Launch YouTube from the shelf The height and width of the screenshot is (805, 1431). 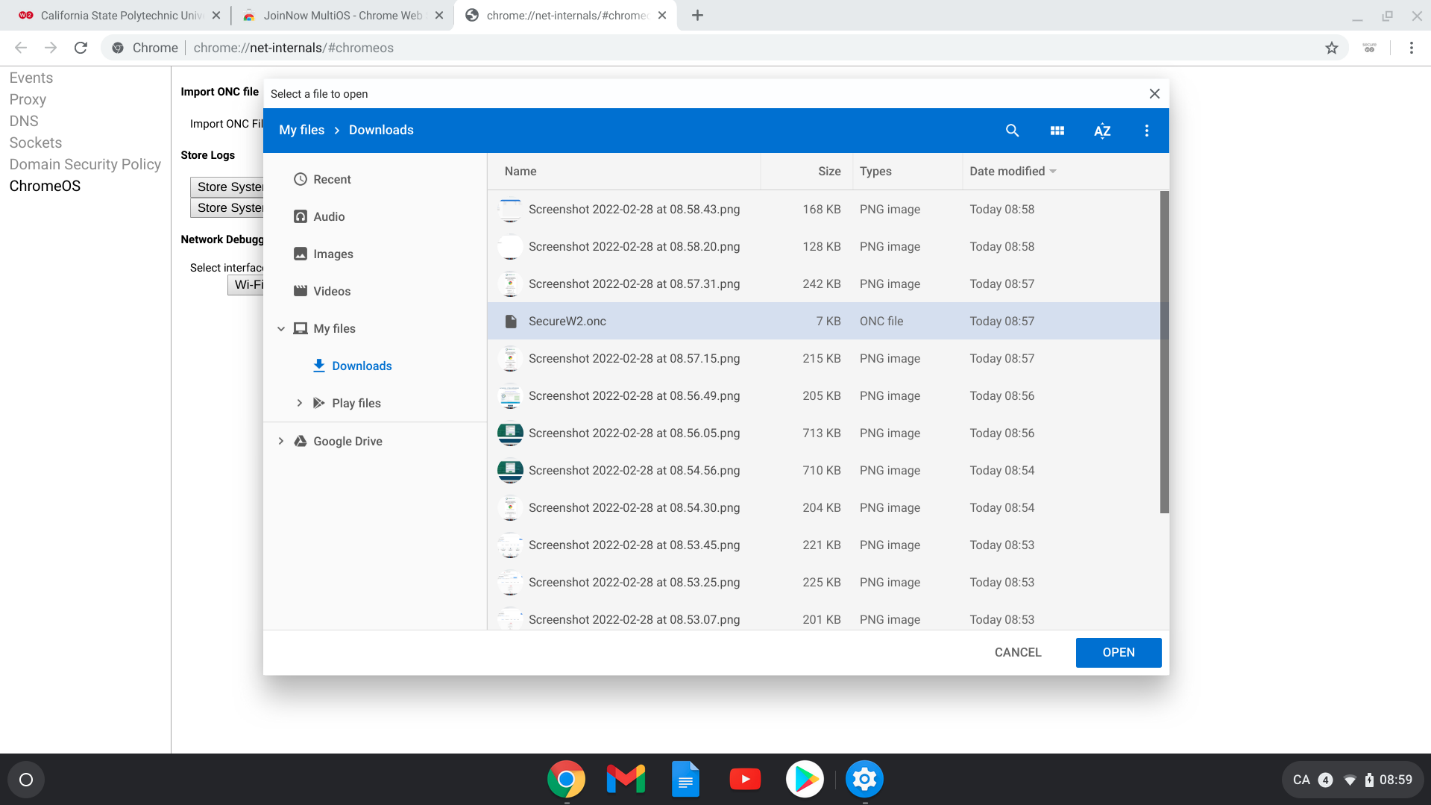pos(745,779)
